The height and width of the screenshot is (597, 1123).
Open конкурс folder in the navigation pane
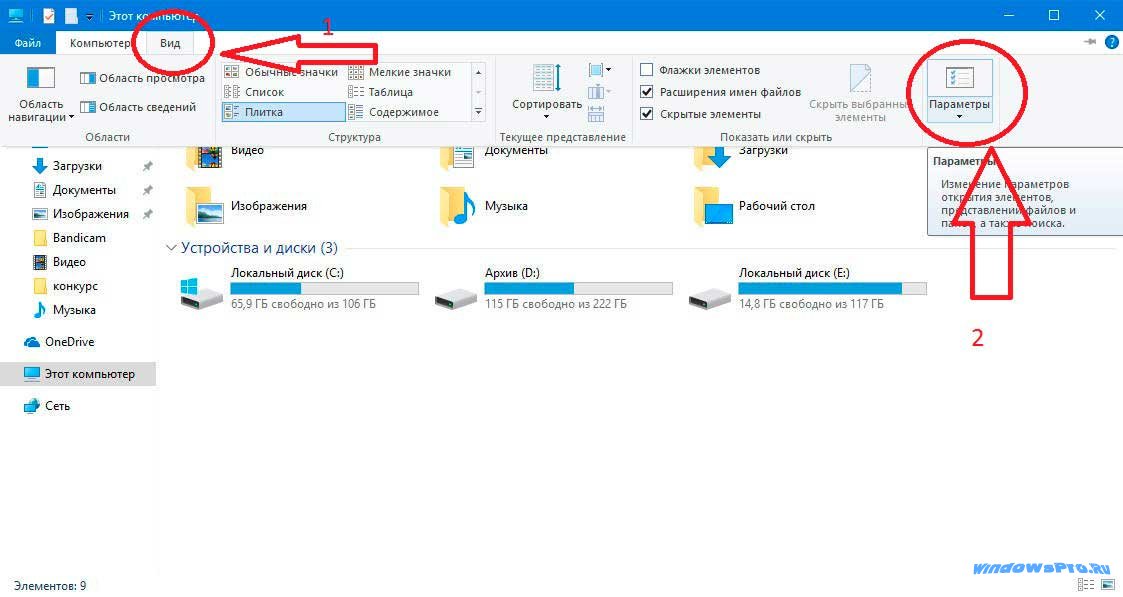coord(75,286)
